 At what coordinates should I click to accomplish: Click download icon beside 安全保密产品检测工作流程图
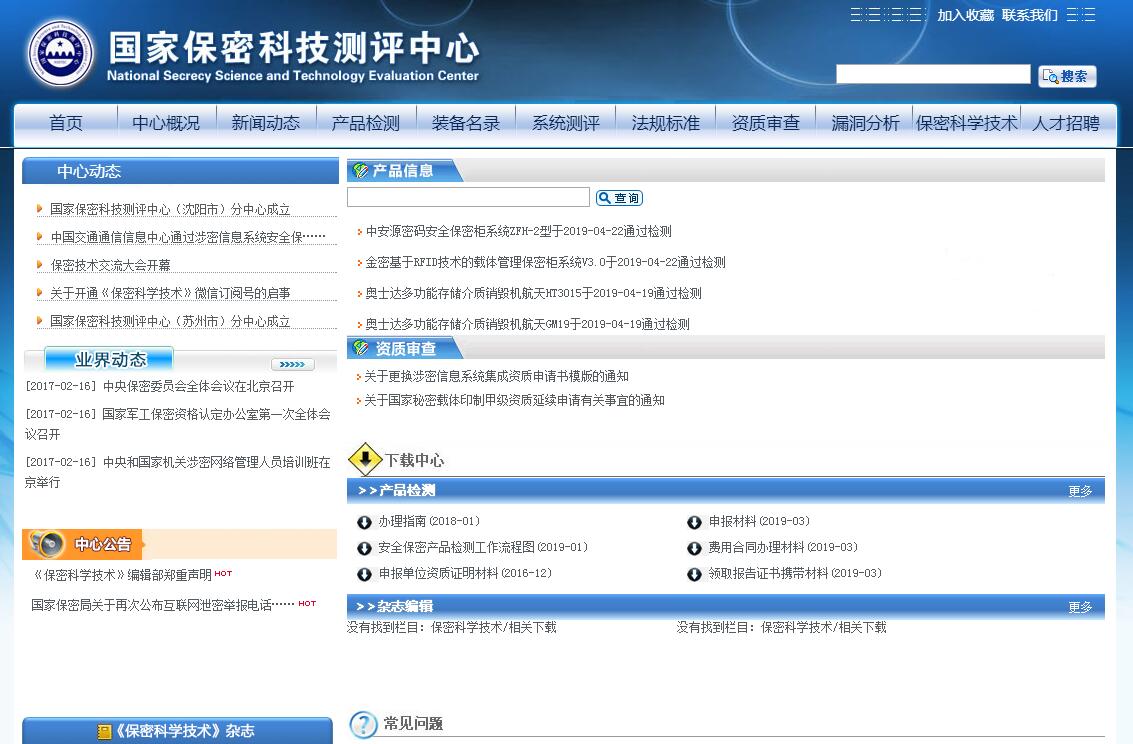coord(364,548)
